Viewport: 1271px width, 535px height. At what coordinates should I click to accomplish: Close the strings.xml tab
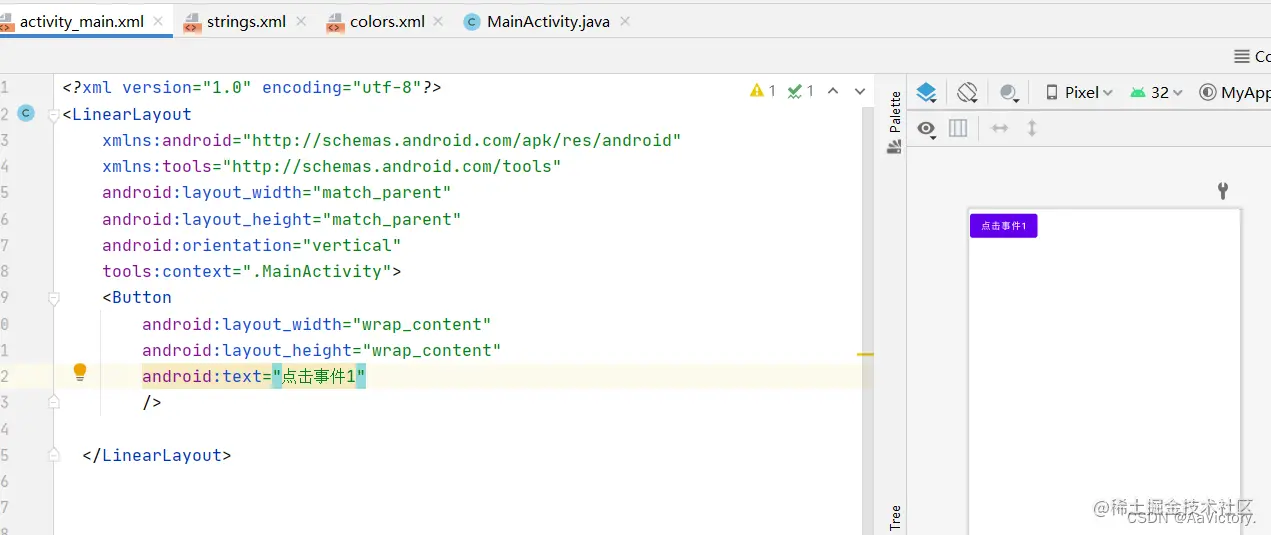(x=301, y=21)
